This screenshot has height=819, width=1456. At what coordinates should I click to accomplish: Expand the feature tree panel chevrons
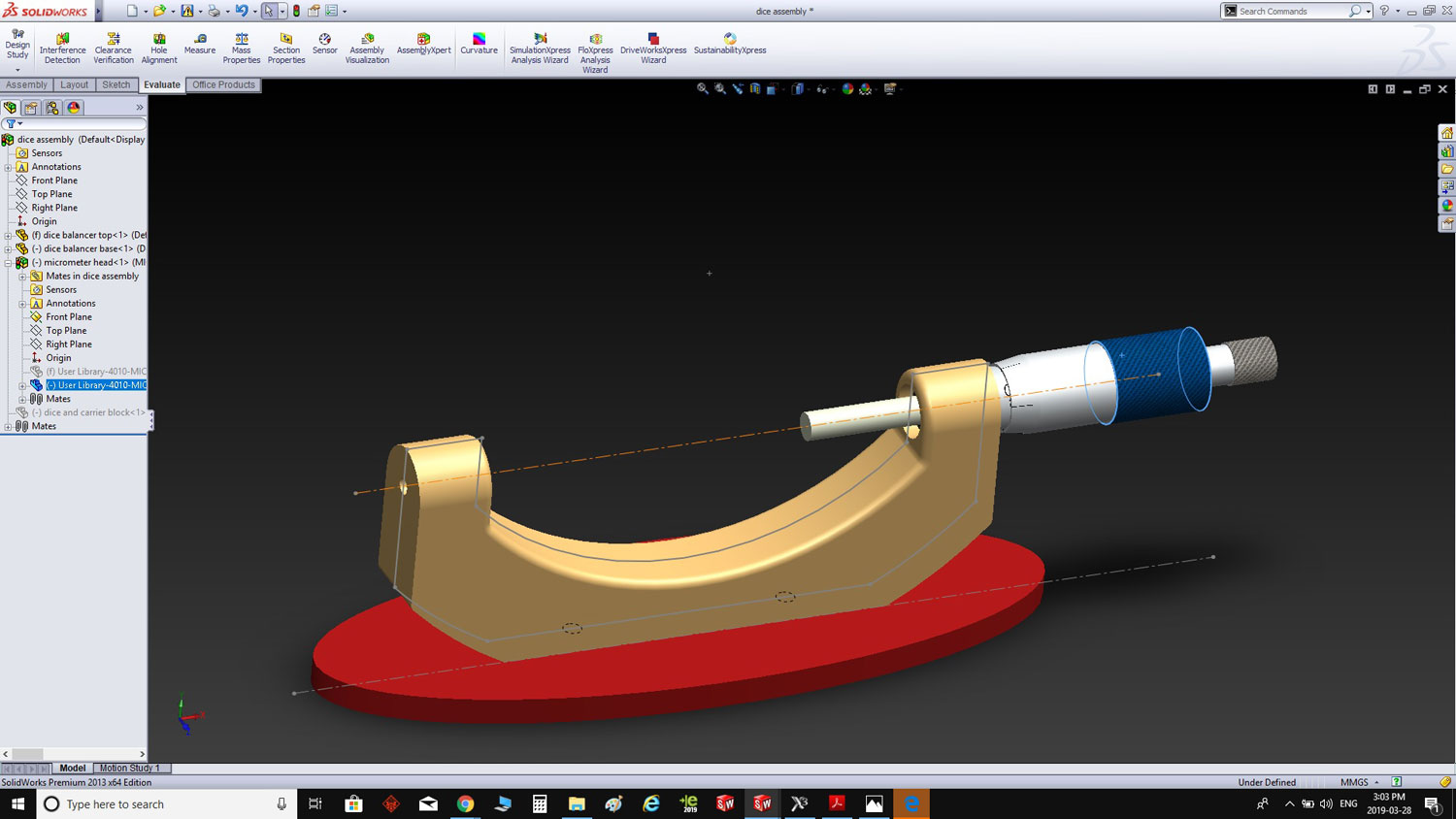coord(139,108)
